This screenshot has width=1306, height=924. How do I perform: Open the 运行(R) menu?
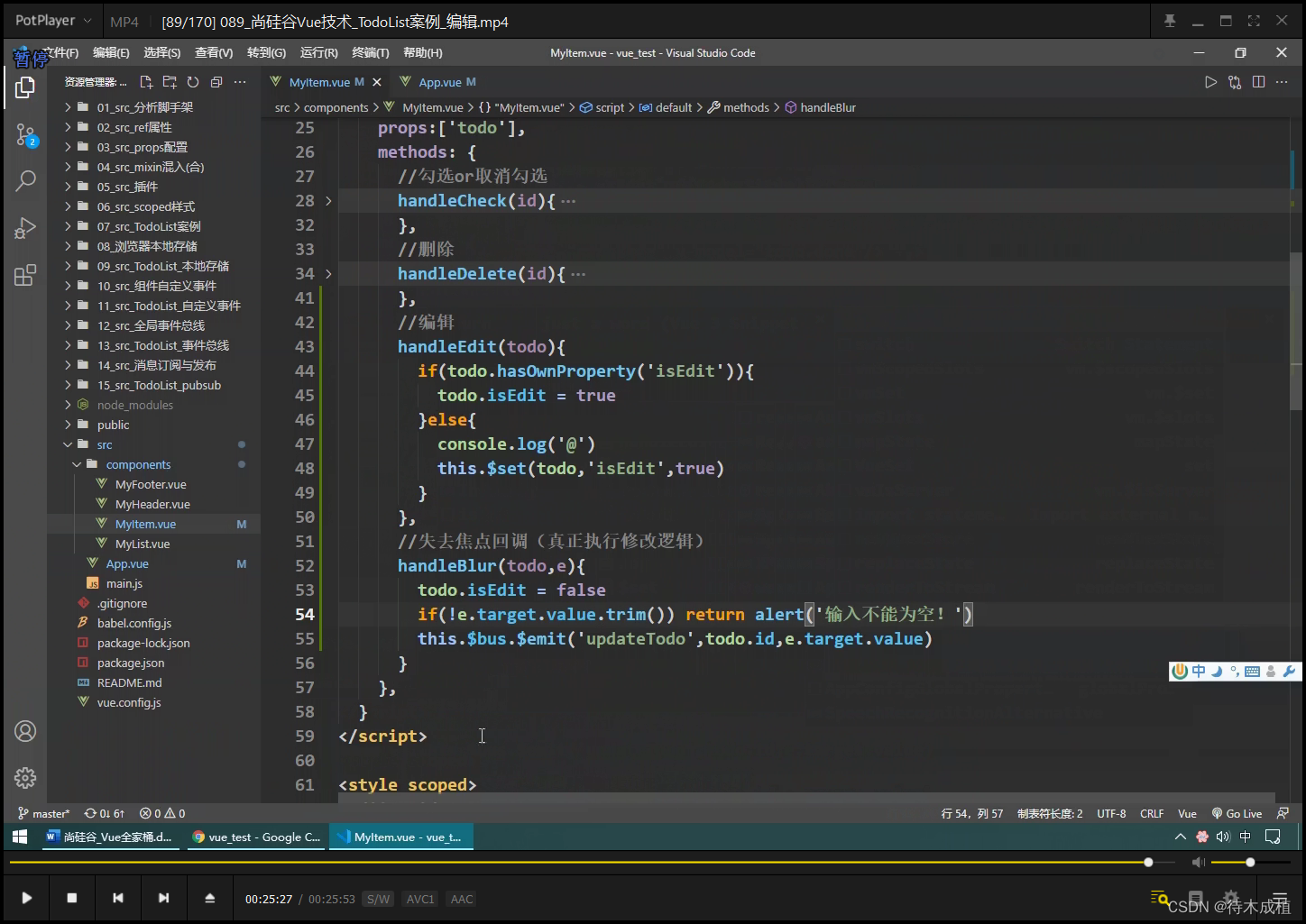(319, 53)
